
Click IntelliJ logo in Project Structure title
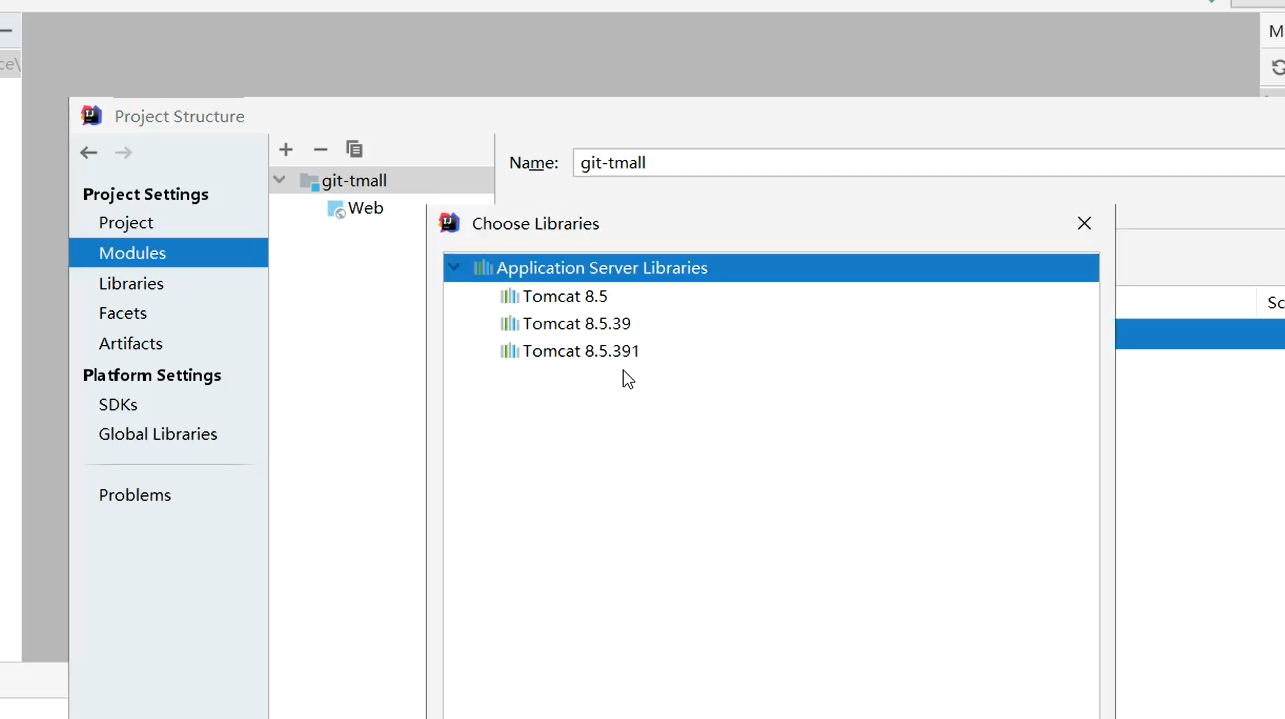[x=92, y=116]
